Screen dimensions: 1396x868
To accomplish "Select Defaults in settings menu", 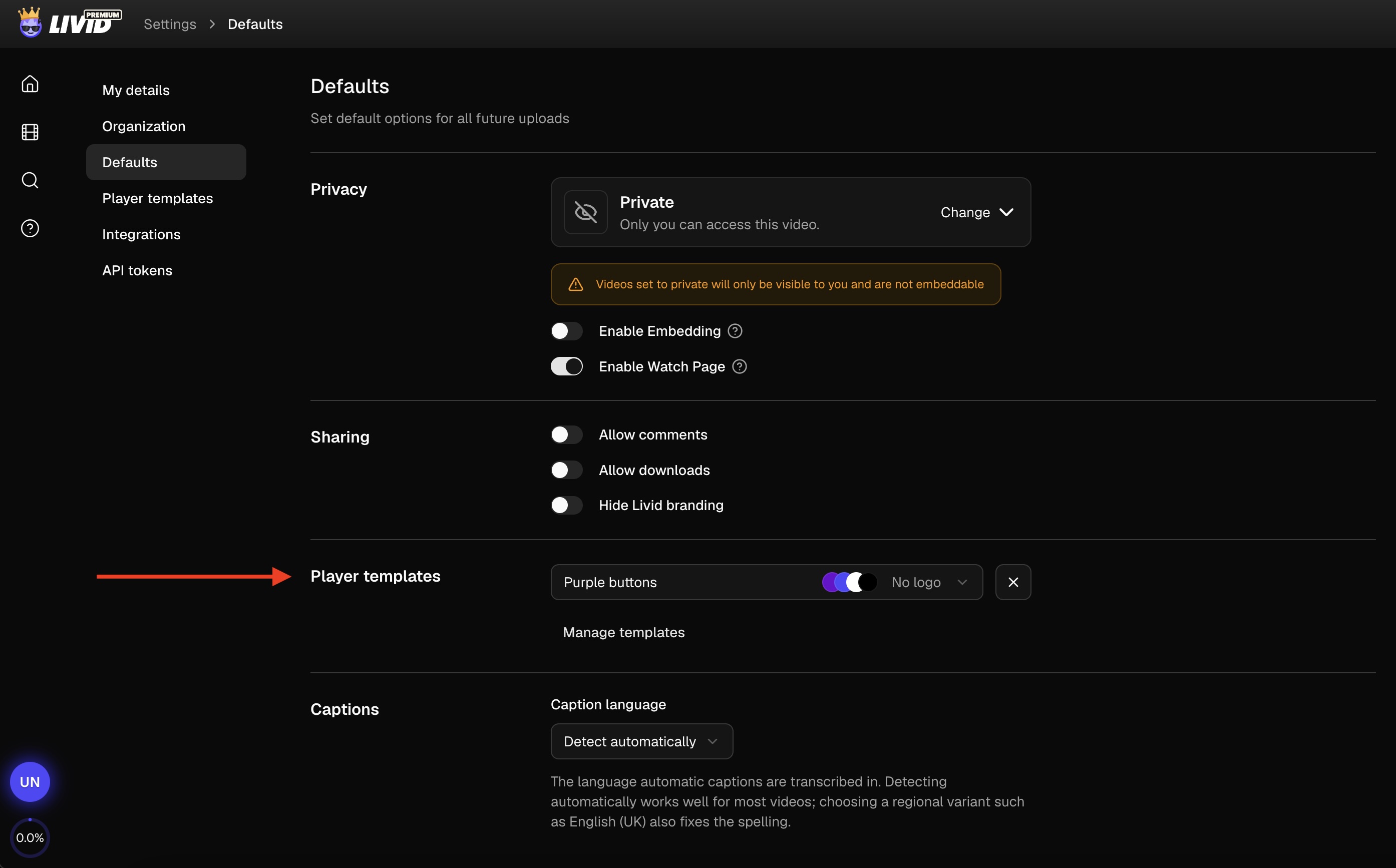I will tap(166, 163).
